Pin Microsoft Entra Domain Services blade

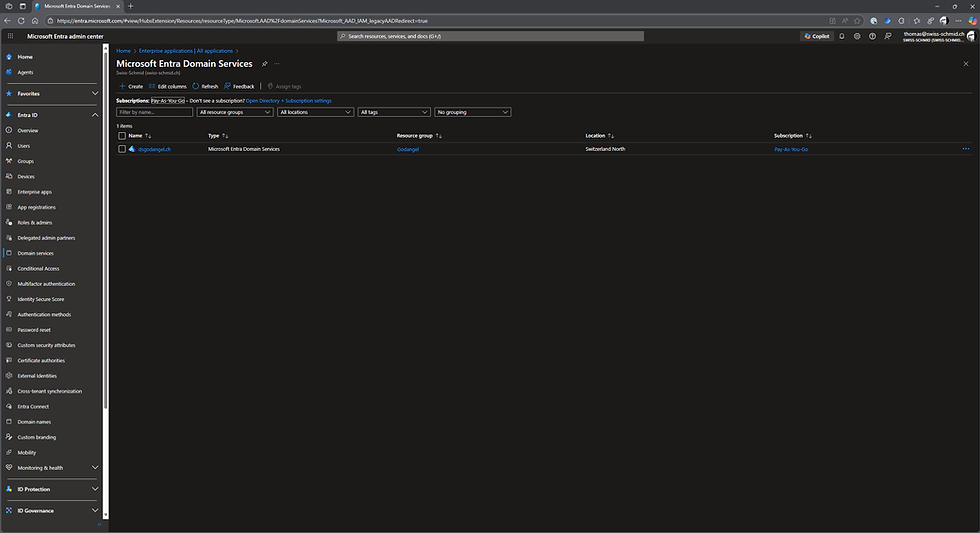click(264, 64)
